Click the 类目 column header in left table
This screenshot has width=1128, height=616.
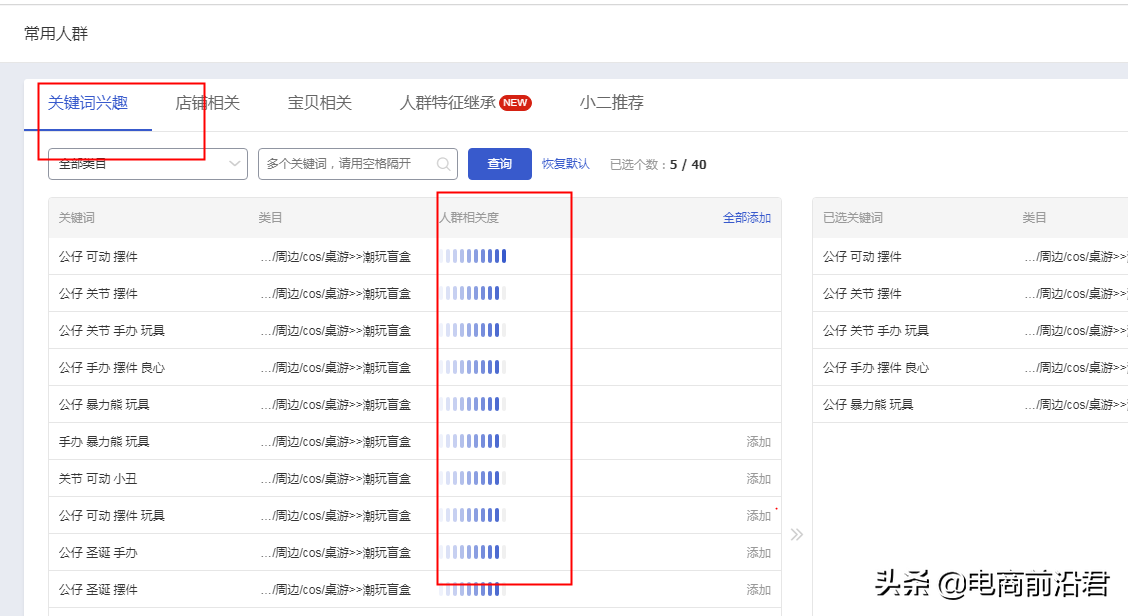click(x=270, y=217)
